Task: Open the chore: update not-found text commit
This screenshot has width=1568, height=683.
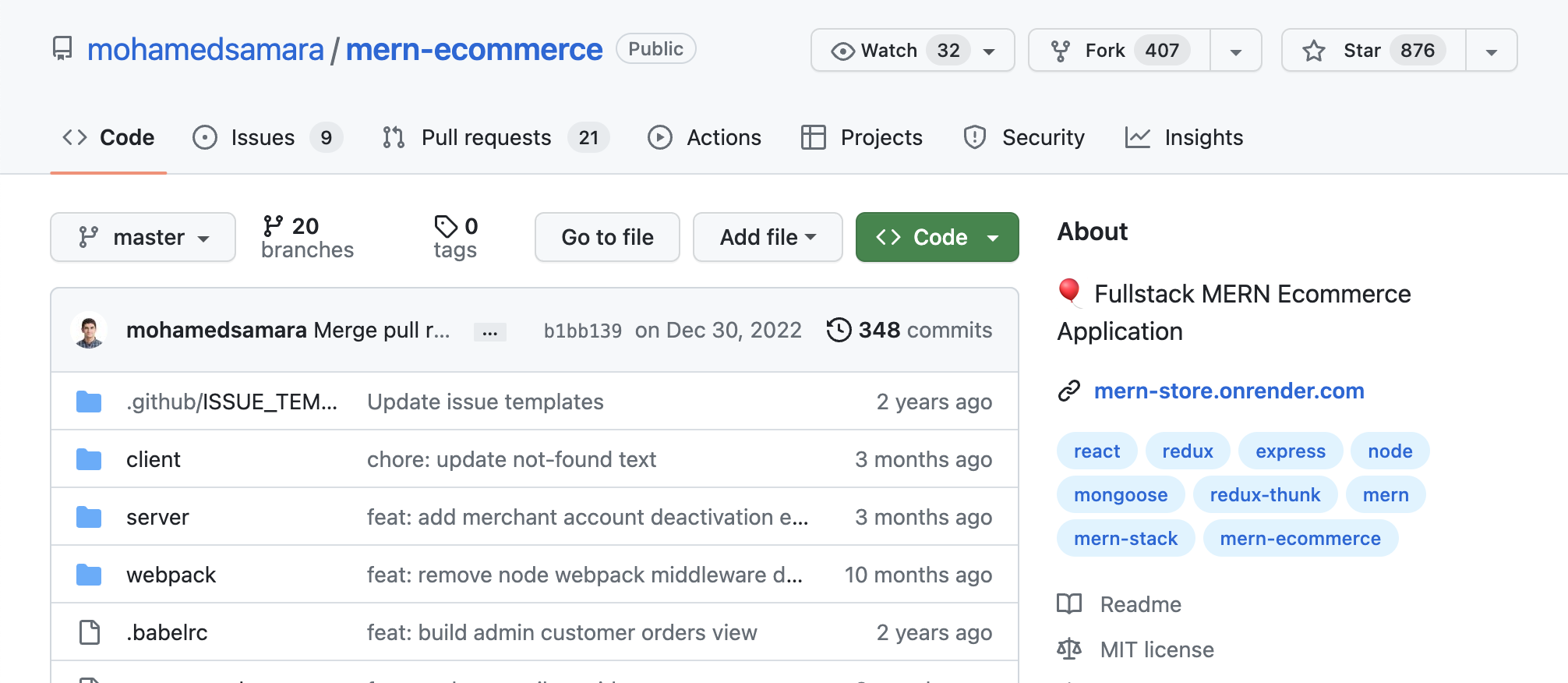Action: pyautogui.click(x=512, y=459)
